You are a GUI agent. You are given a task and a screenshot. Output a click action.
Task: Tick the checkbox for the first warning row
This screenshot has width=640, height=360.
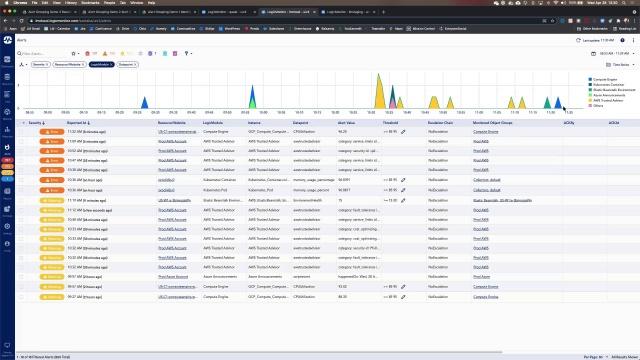(21, 200)
